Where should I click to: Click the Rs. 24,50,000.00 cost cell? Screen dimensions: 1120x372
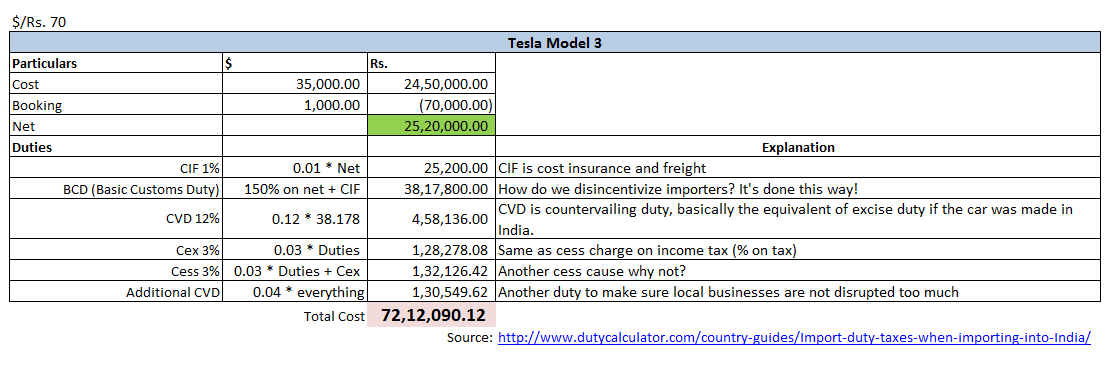pyautogui.click(x=431, y=84)
